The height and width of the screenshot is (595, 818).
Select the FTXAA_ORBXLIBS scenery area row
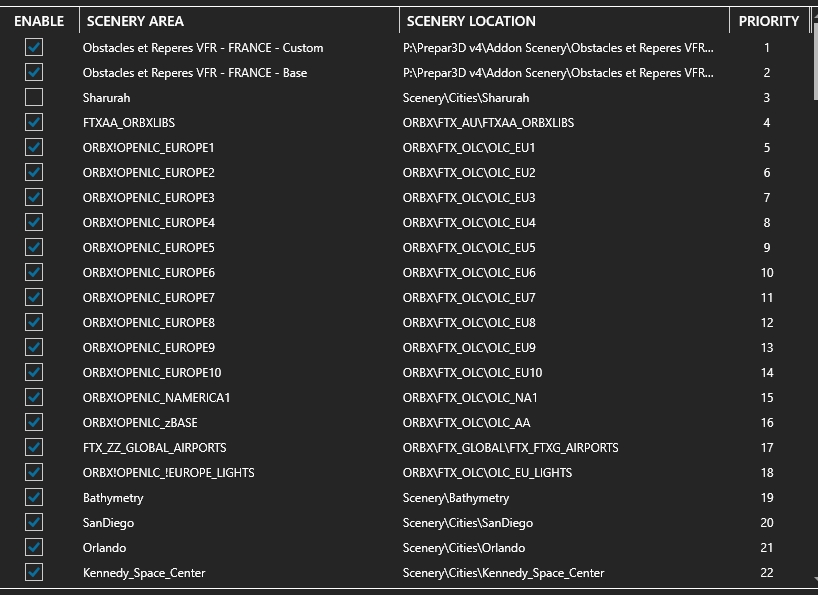129,123
